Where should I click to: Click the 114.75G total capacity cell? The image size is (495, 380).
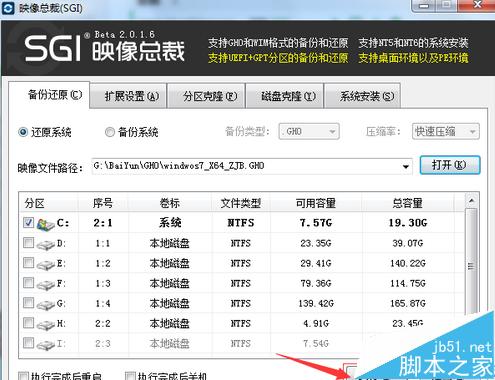(x=408, y=283)
